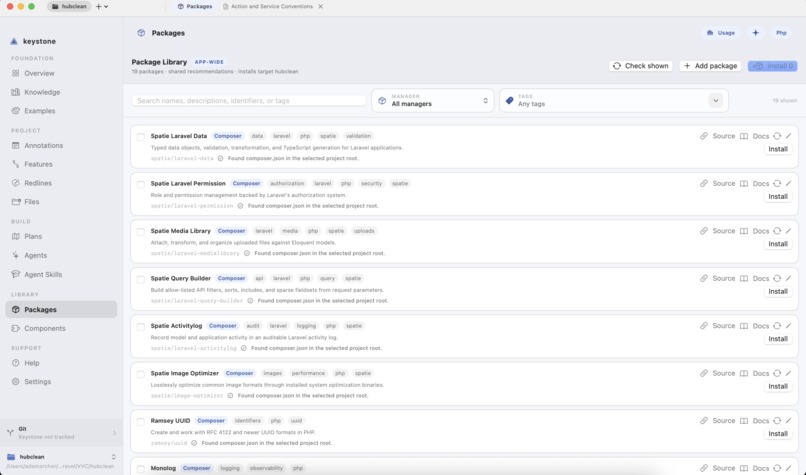The height and width of the screenshot is (475, 806).
Task: Edit Spatie Activitylog entry
Action: pyautogui.click(x=789, y=326)
